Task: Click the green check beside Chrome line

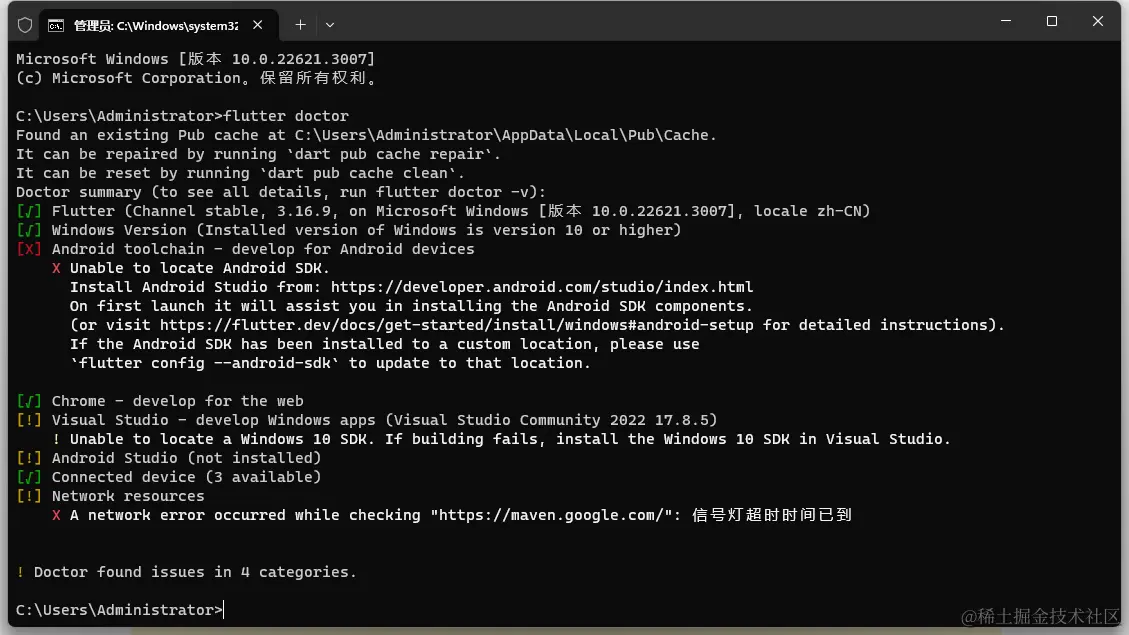Action: [29, 401]
